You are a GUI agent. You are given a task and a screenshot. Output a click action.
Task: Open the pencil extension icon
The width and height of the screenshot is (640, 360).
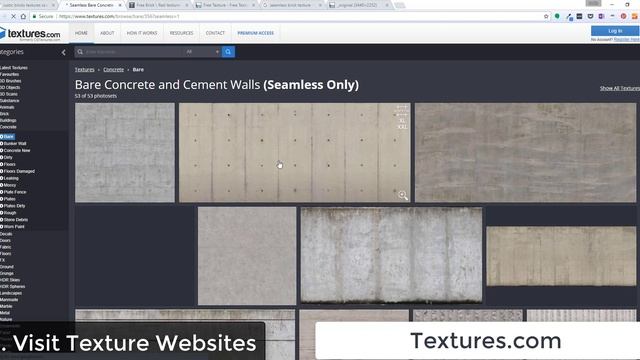point(569,16)
